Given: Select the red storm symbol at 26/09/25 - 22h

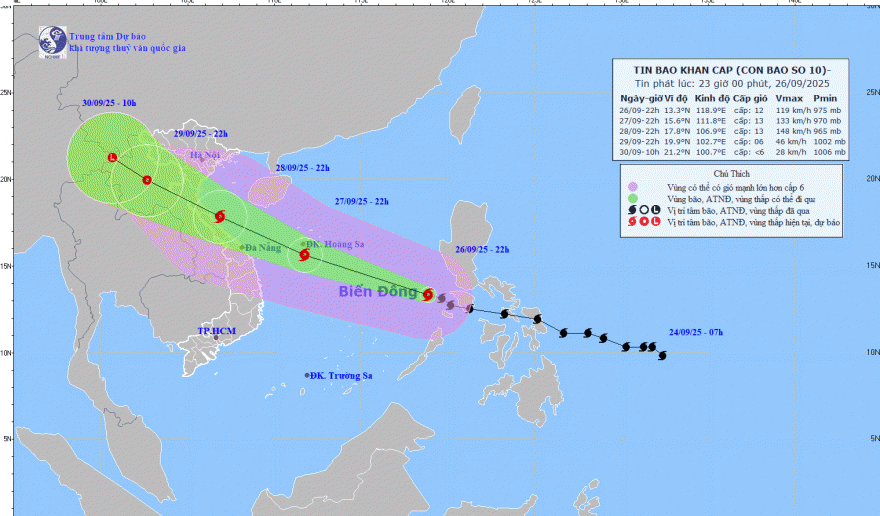Looking at the screenshot, I should pos(428,295).
